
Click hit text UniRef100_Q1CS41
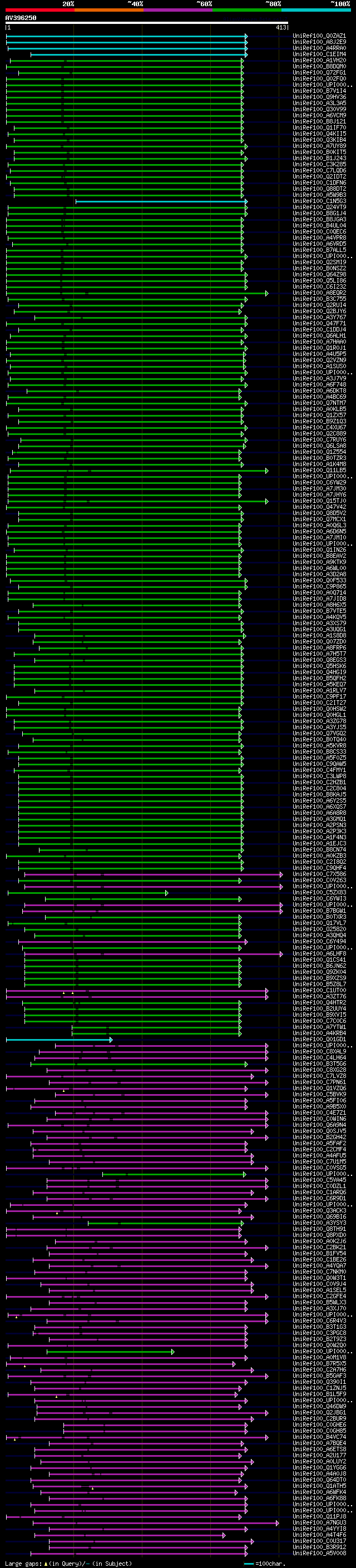point(319,959)
